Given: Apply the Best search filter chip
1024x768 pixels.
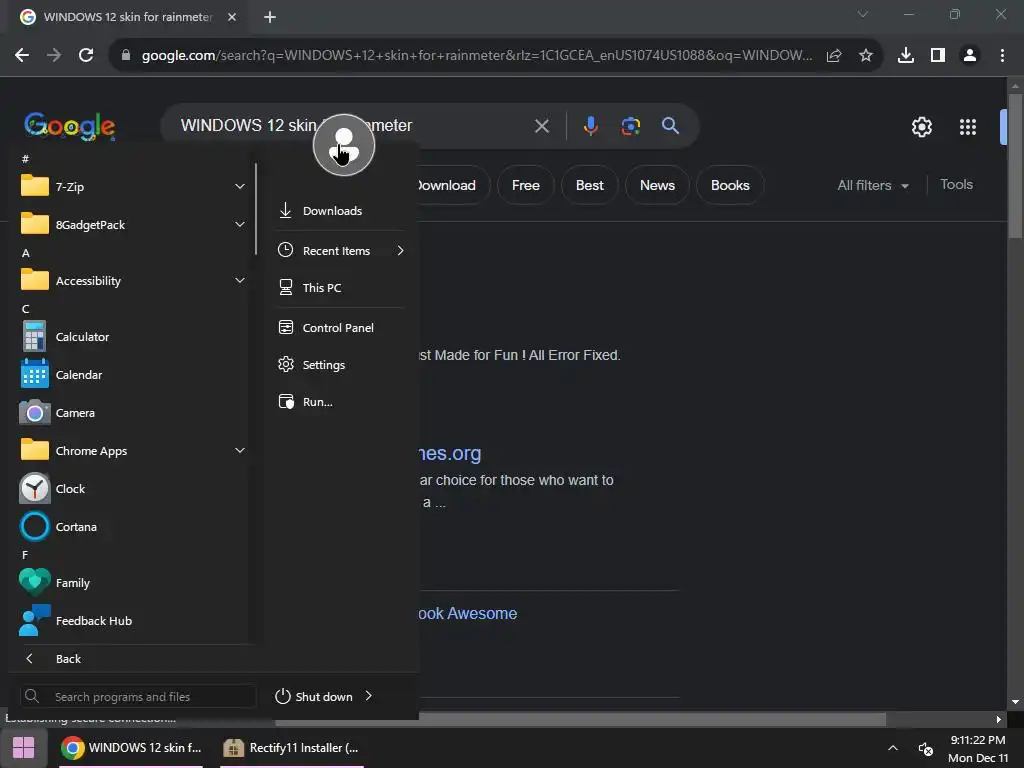Looking at the screenshot, I should click(589, 185).
